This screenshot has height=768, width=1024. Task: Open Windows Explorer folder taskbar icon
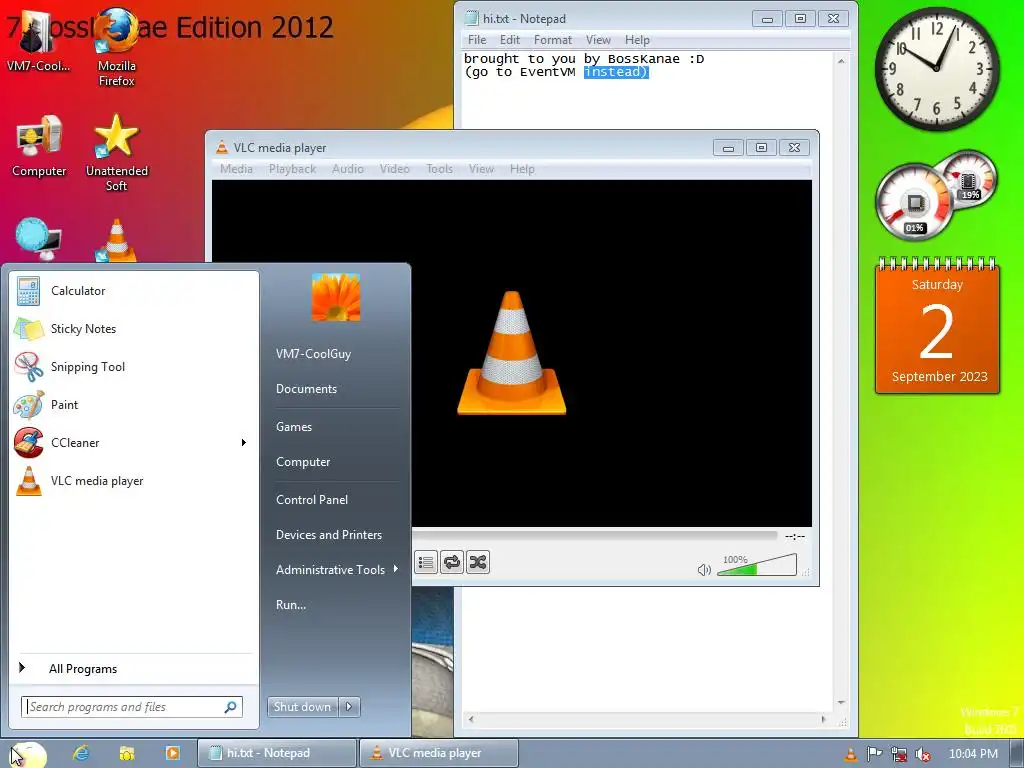127,753
